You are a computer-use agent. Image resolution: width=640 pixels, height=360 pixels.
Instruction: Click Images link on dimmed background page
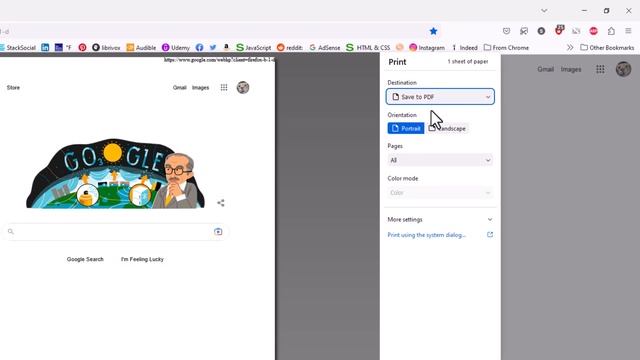point(571,69)
